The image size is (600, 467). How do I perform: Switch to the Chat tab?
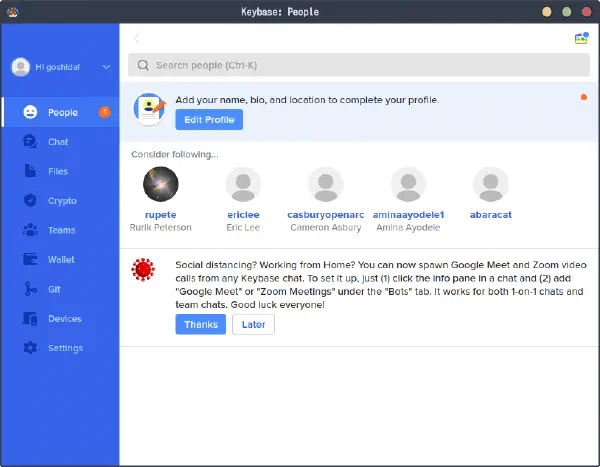coord(58,142)
